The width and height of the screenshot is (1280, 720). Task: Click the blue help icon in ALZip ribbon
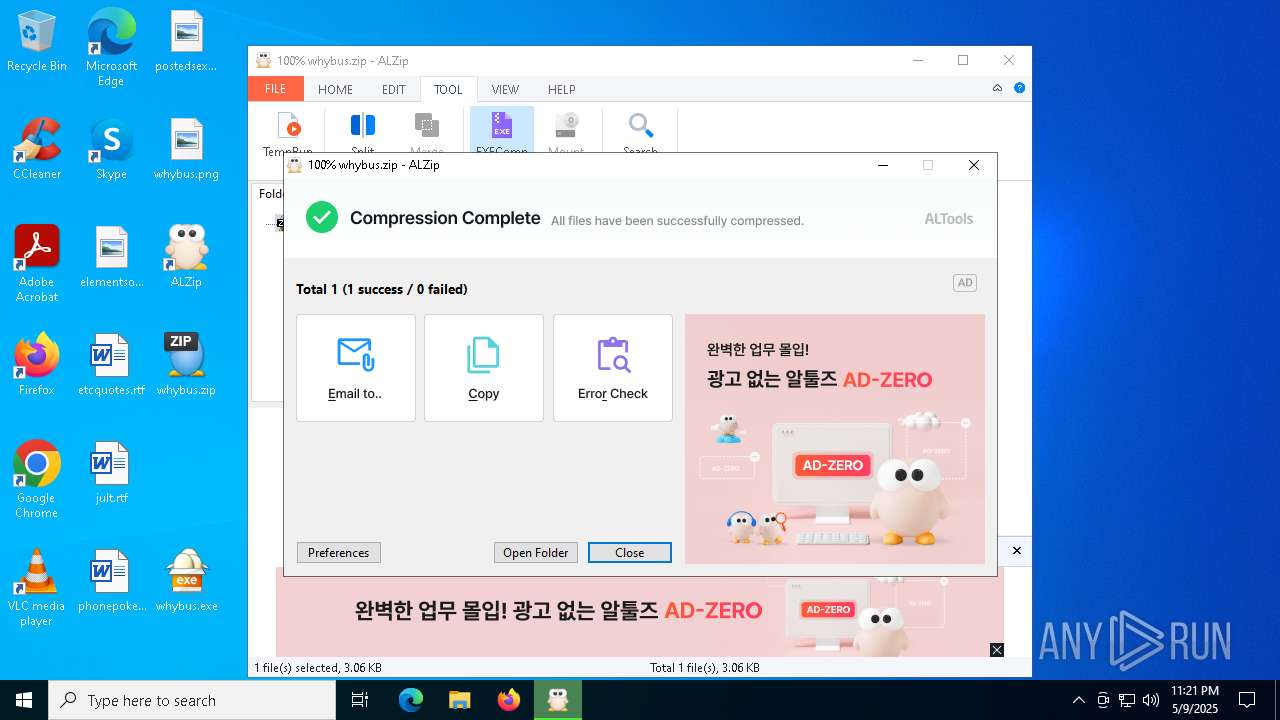pos(1020,88)
